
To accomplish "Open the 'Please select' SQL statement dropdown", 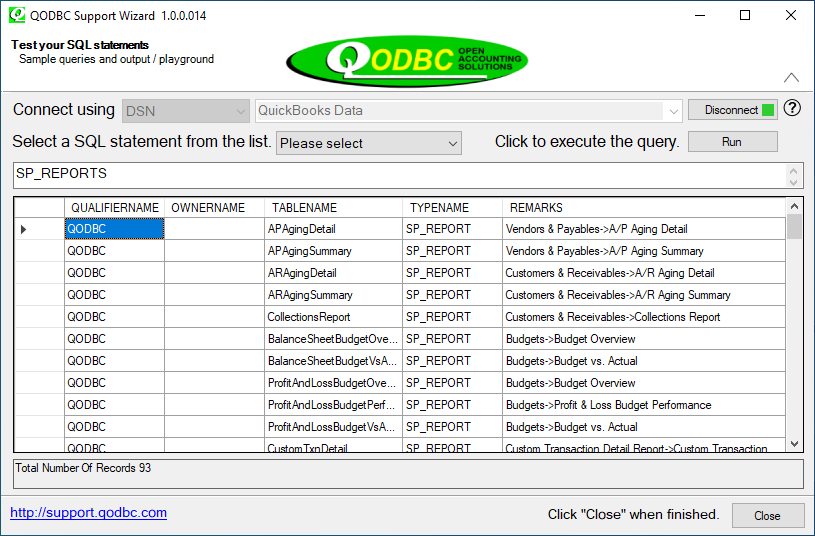I will pos(369,143).
